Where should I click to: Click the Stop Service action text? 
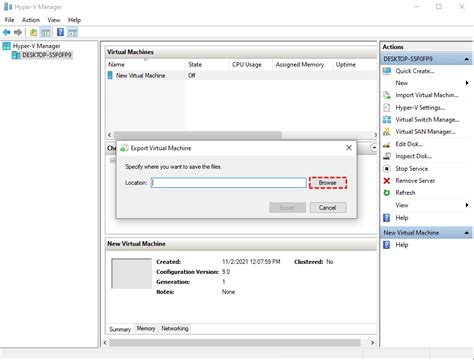click(412, 169)
